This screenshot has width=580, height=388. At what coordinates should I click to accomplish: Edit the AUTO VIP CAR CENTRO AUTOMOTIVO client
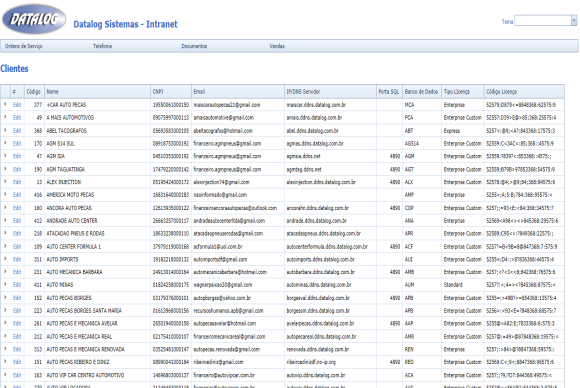17,375
